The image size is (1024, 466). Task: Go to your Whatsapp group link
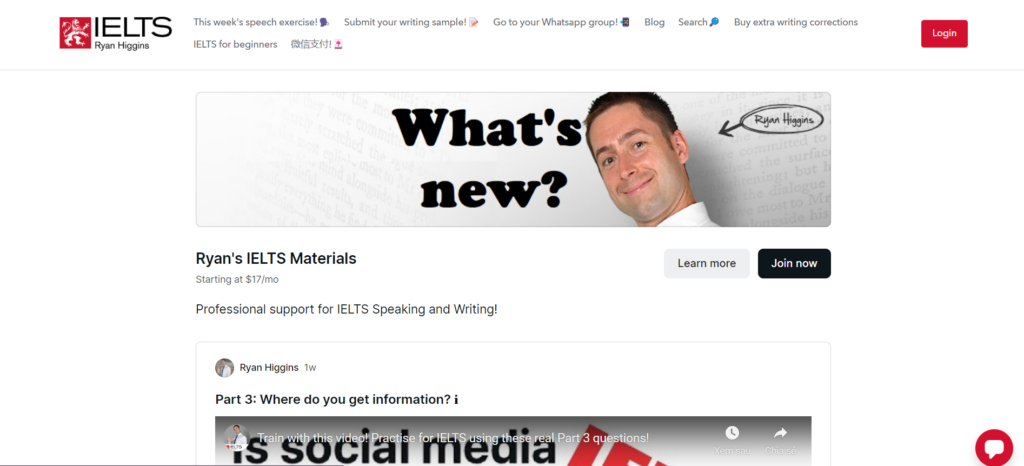[x=561, y=22]
